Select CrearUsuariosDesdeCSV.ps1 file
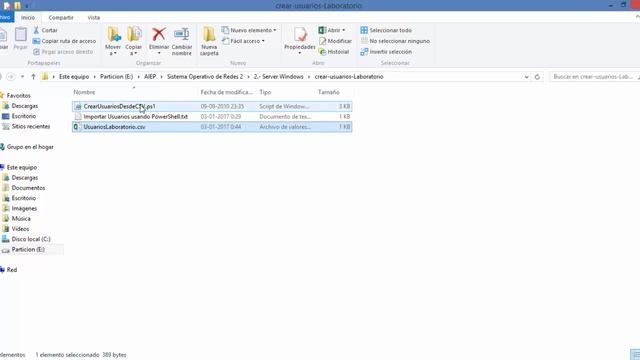The image size is (640, 360). click(x=212, y=106)
